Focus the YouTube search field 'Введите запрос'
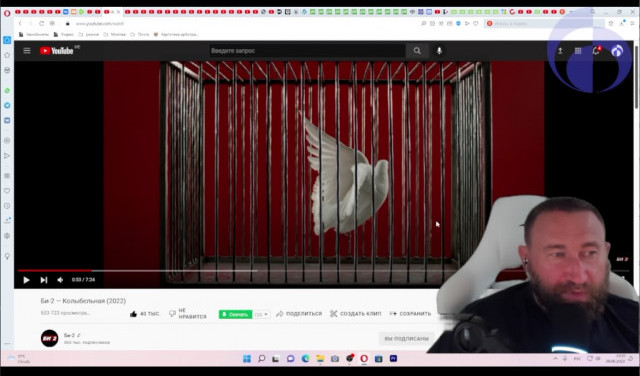This screenshot has width=640, height=376. [x=307, y=51]
